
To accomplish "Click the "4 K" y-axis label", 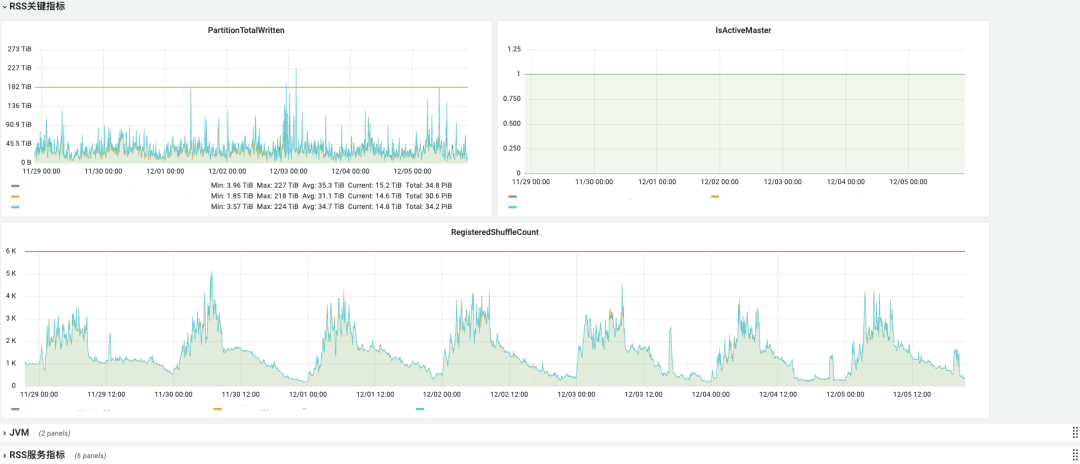I will coord(11,296).
